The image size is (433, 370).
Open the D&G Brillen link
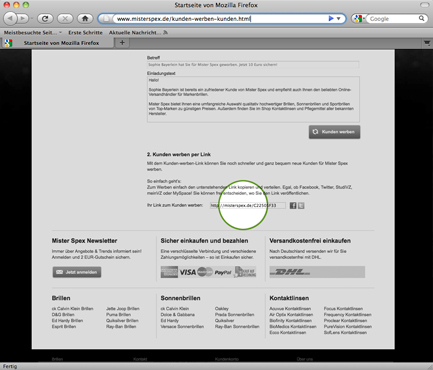tap(63, 314)
